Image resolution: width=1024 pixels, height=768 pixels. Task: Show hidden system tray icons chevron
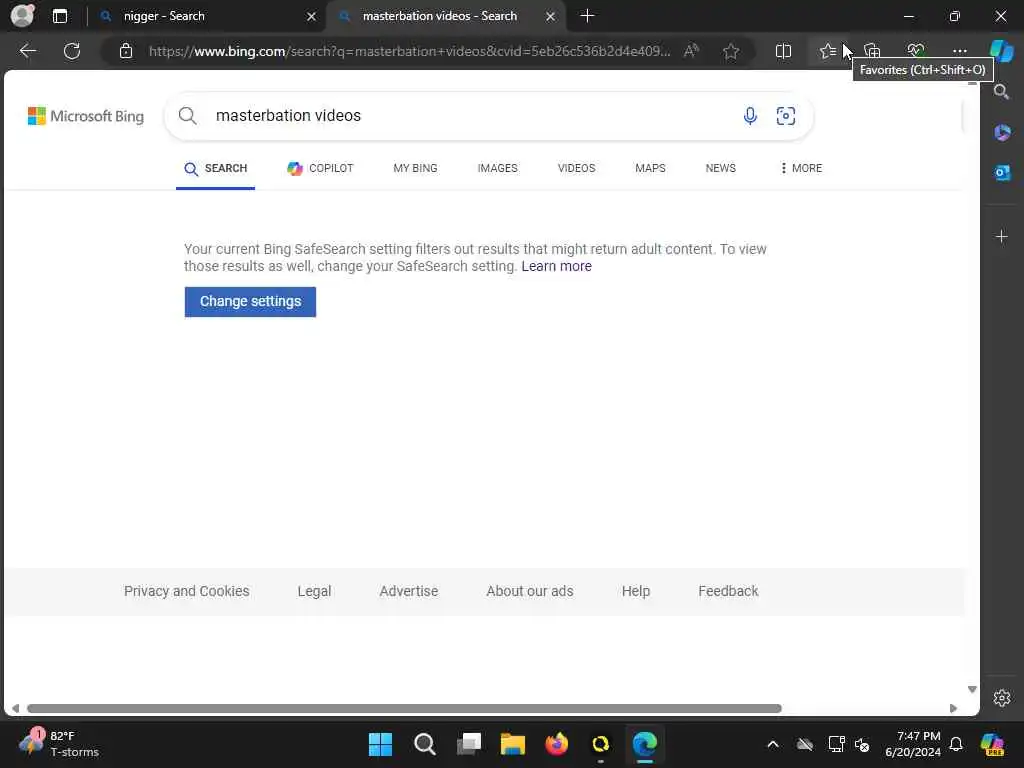click(x=773, y=744)
